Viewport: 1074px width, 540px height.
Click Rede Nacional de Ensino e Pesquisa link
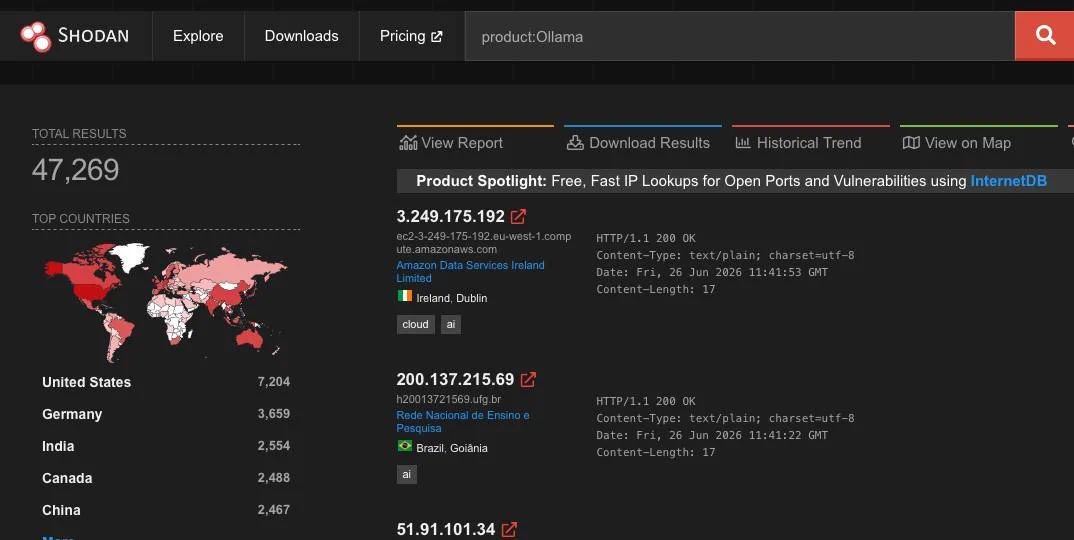pos(463,421)
